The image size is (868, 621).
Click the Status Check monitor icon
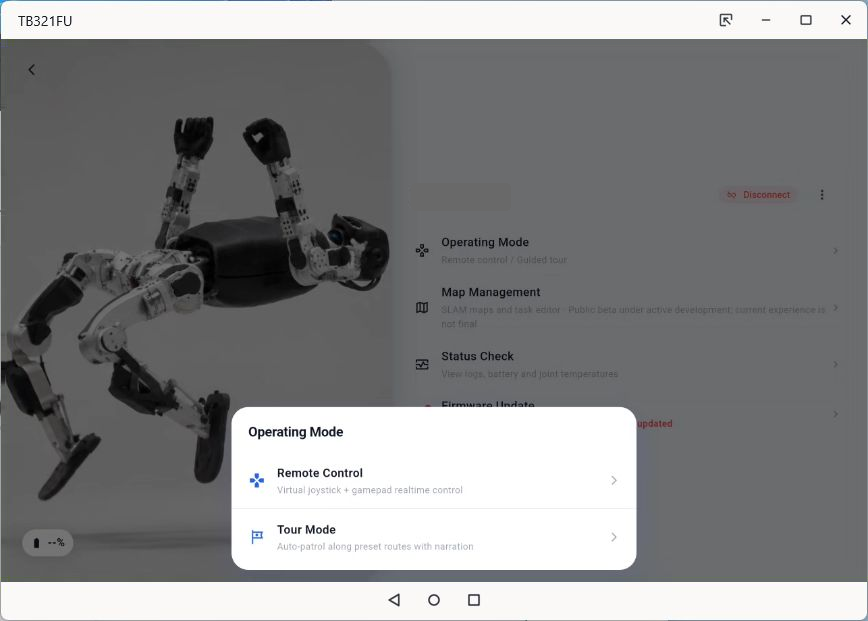(422, 364)
